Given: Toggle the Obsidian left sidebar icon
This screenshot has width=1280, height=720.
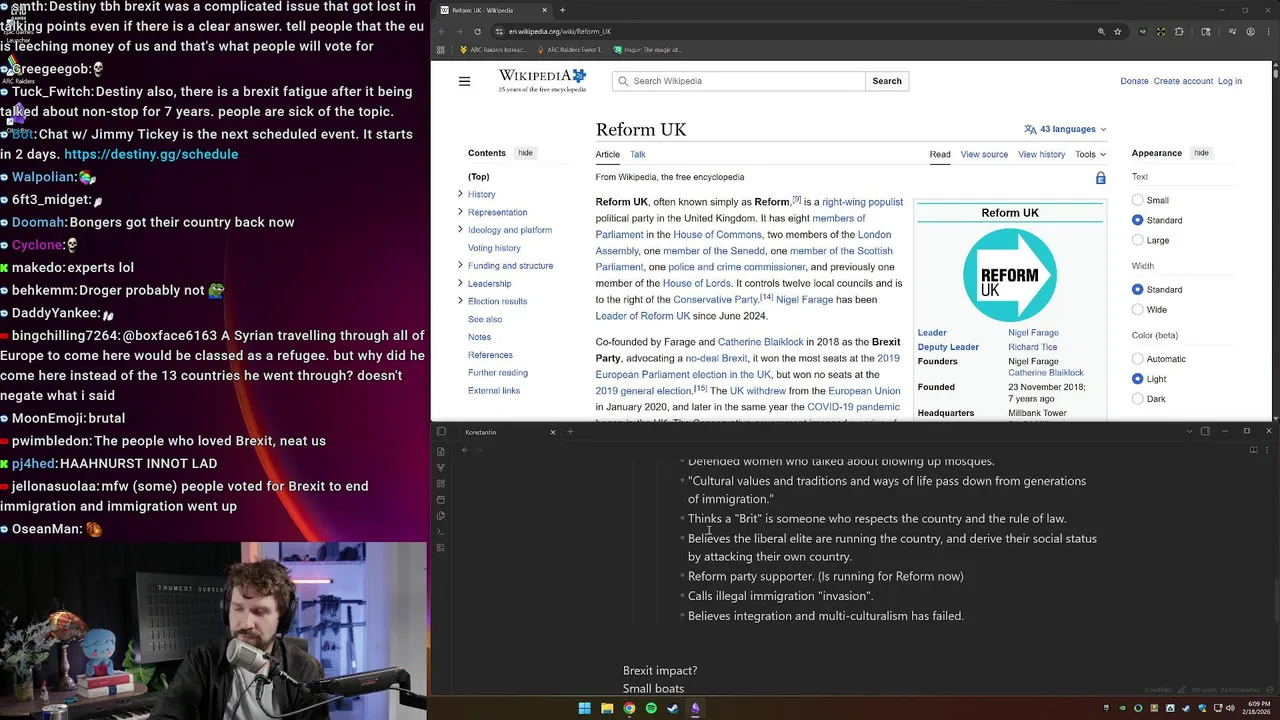Looking at the screenshot, I should click(x=441, y=432).
